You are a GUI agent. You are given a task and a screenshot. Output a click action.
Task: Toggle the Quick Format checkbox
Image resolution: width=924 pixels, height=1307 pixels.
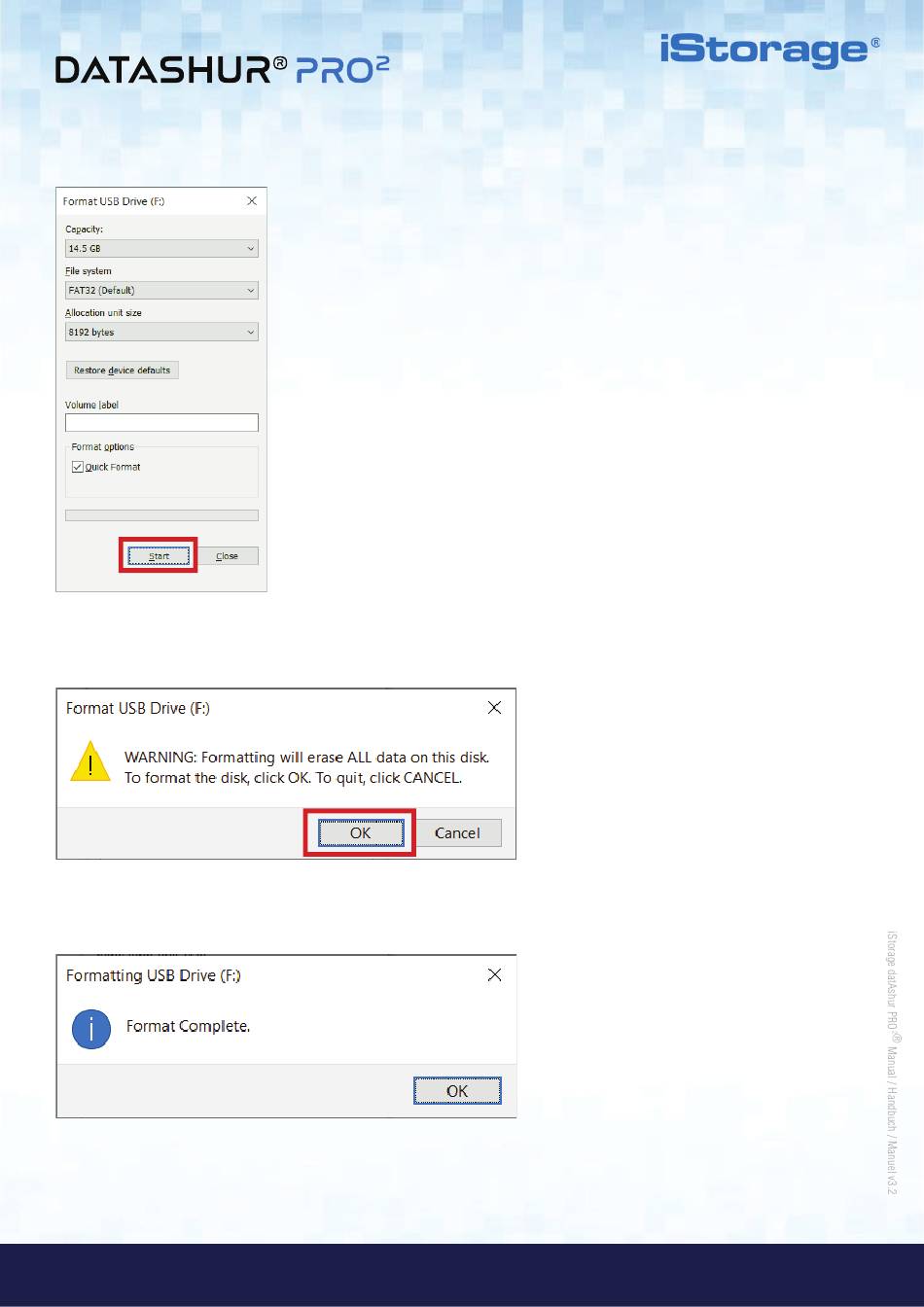(x=78, y=467)
